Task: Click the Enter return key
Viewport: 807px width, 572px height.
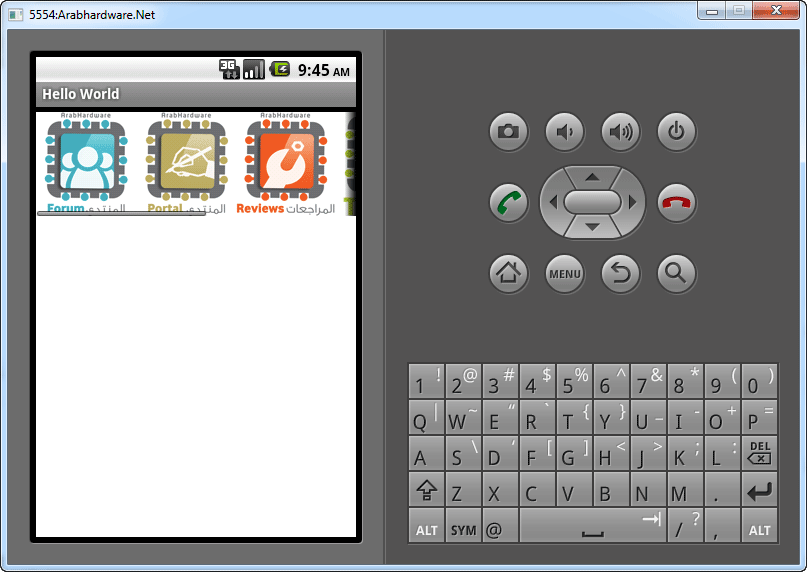Action: [x=760, y=490]
